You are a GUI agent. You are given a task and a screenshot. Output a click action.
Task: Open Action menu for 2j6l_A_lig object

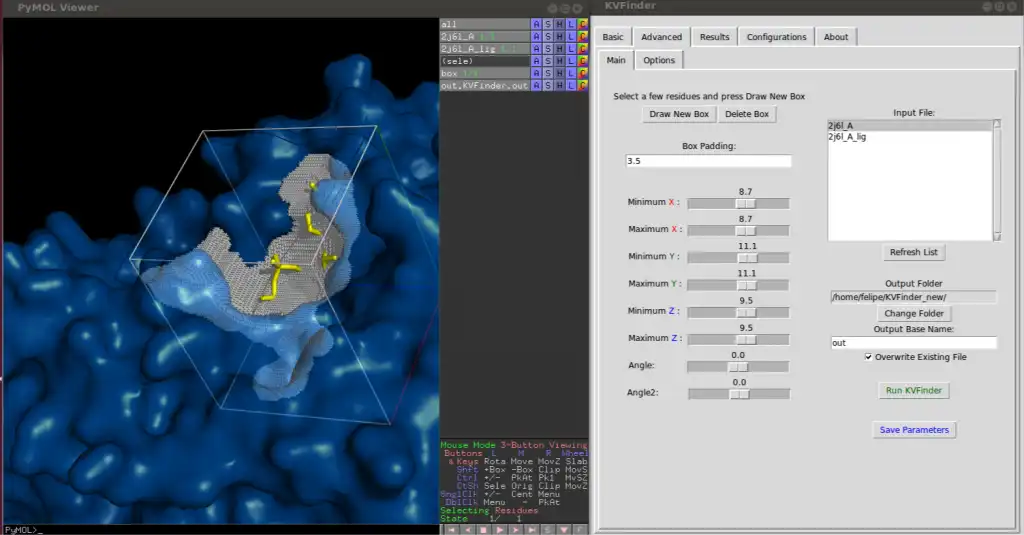pos(537,48)
